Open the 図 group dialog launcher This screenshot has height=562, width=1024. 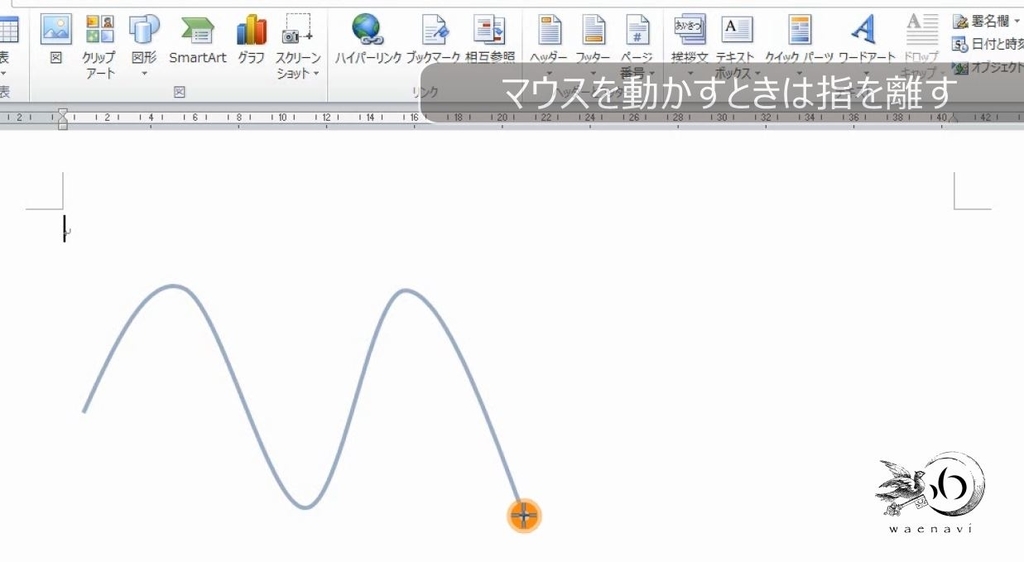point(180,92)
